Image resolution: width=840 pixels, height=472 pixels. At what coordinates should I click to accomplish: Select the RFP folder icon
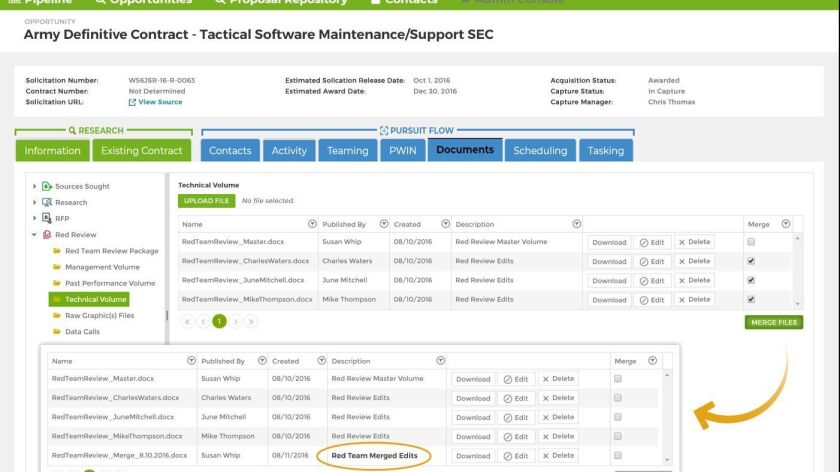(x=47, y=219)
